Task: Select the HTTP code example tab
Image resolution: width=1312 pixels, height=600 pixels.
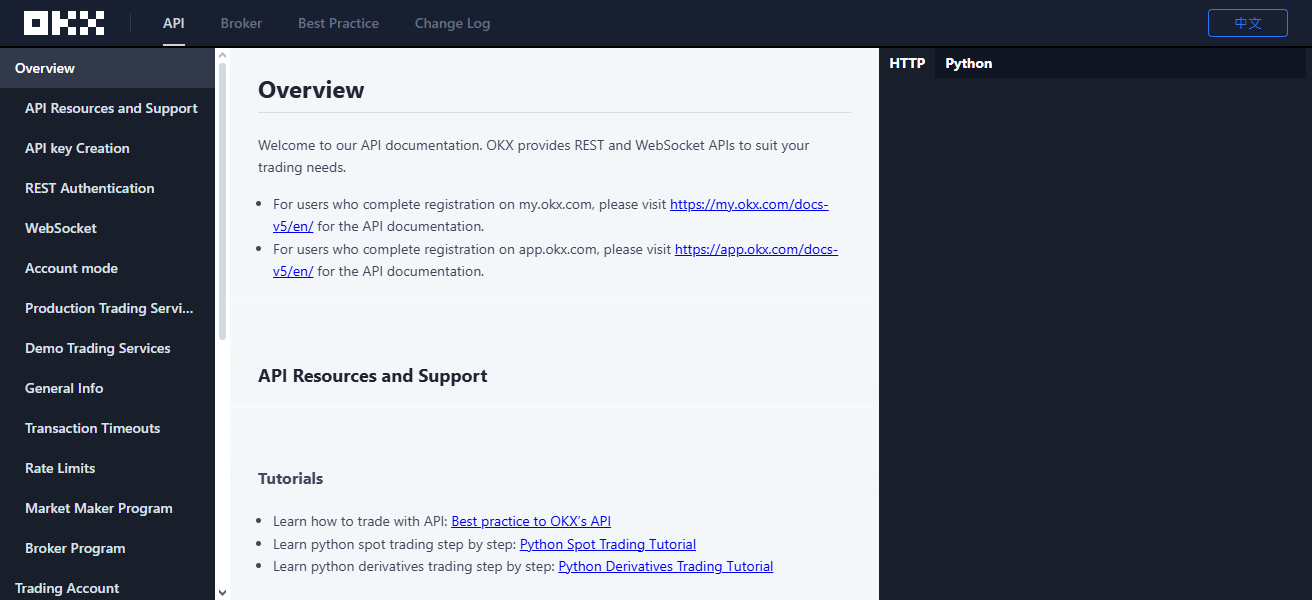Action: click(907, 62)
